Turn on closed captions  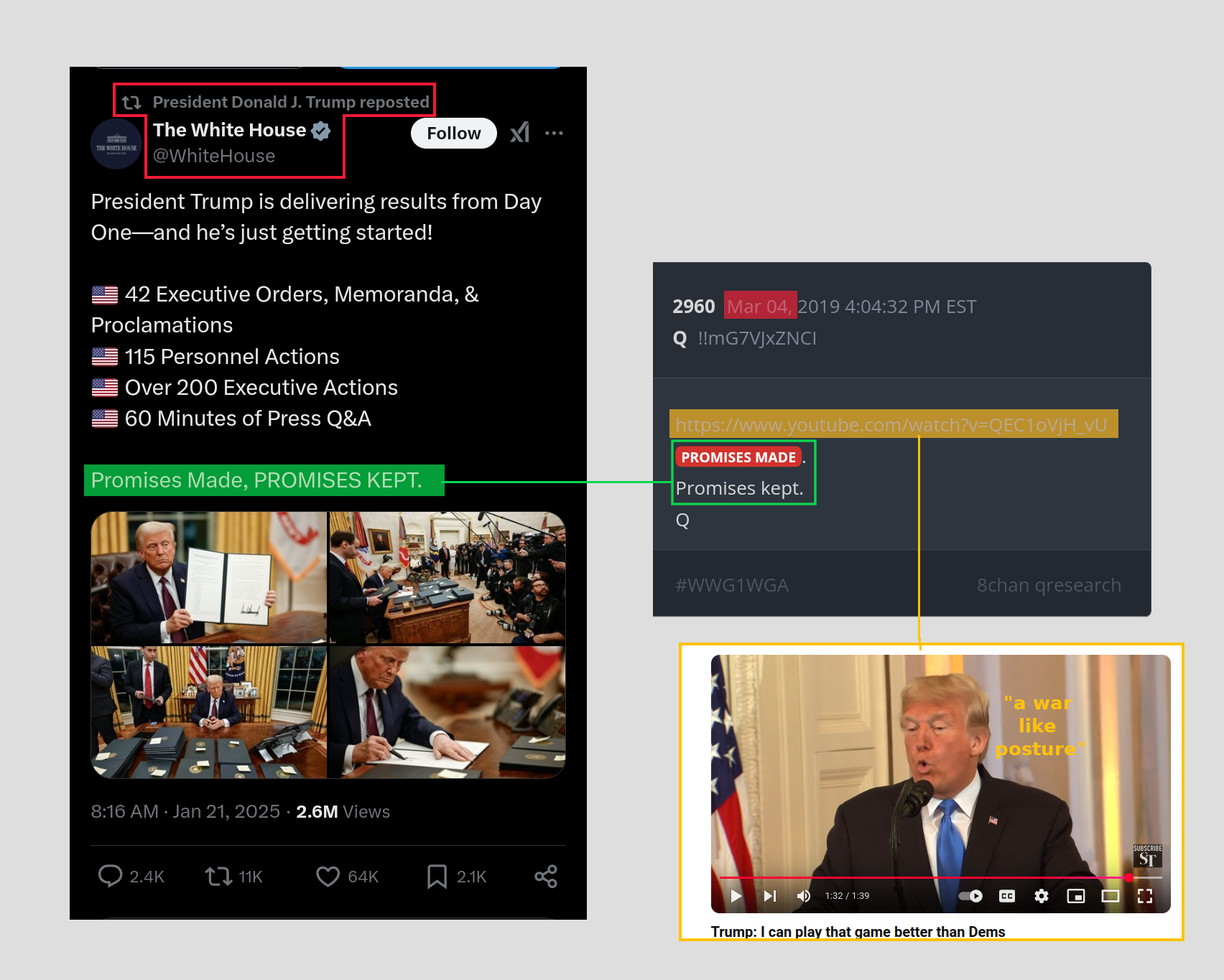[x=1007, y=895]
